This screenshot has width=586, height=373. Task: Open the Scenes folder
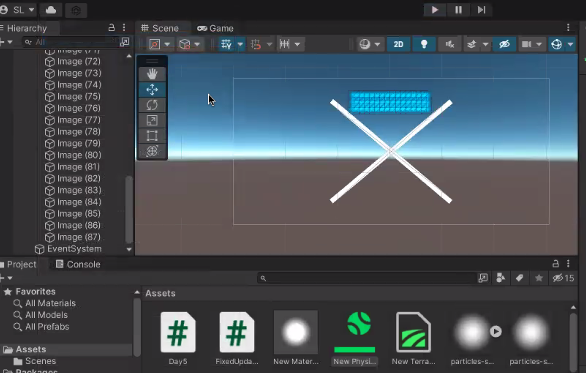(35, 361)
